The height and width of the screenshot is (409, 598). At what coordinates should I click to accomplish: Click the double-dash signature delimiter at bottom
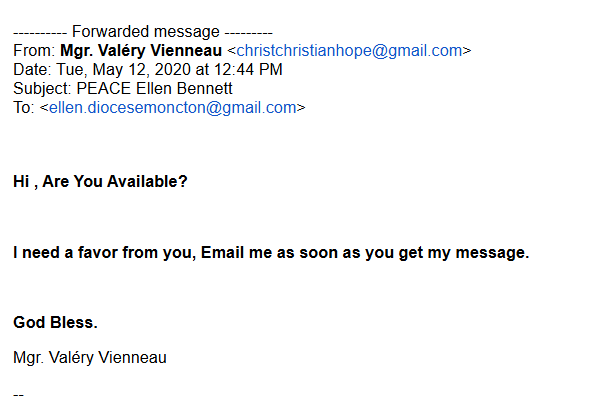[18, 395]
